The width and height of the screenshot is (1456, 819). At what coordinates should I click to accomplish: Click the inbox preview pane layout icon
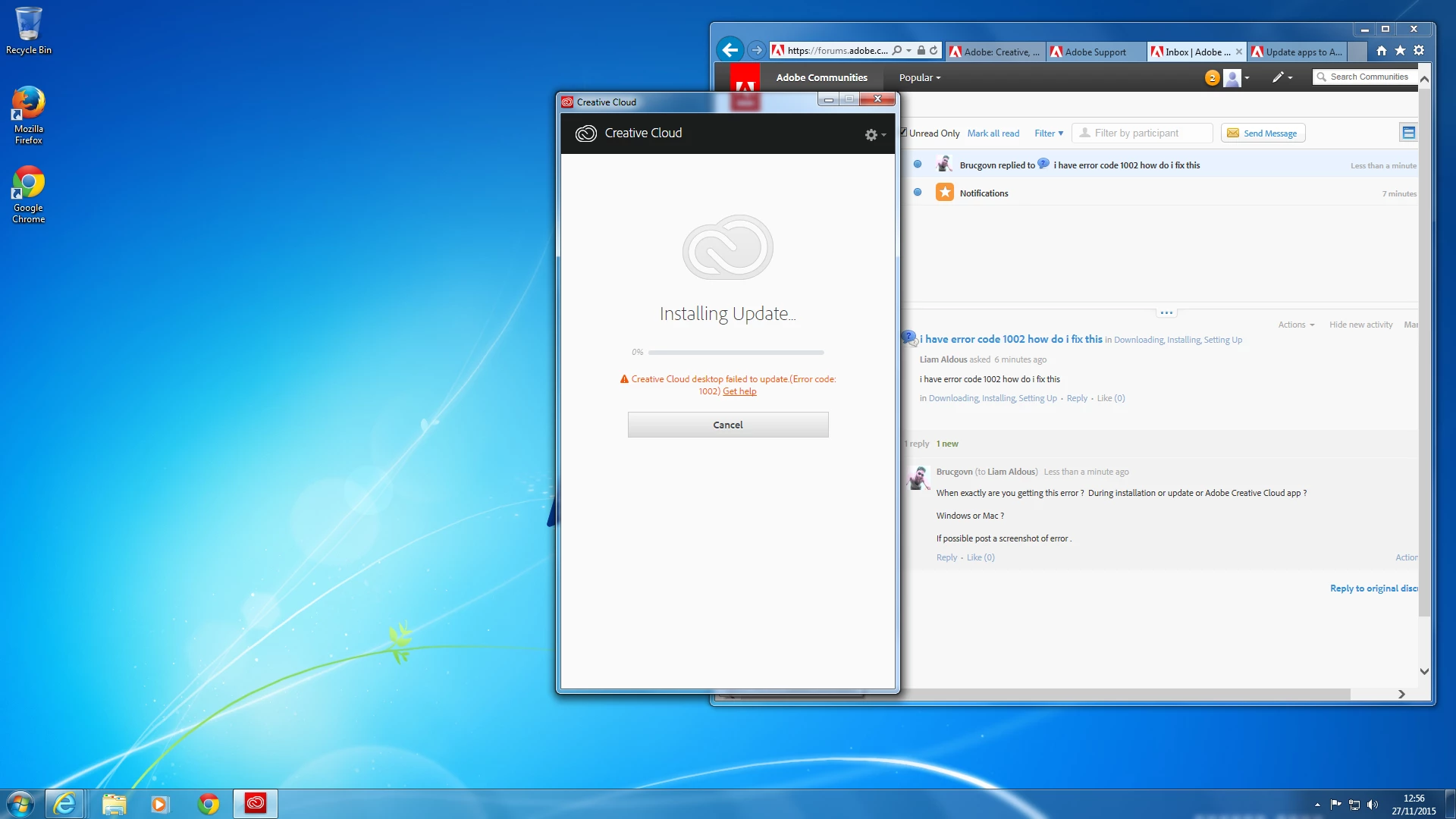click(x=1408, y=133)
